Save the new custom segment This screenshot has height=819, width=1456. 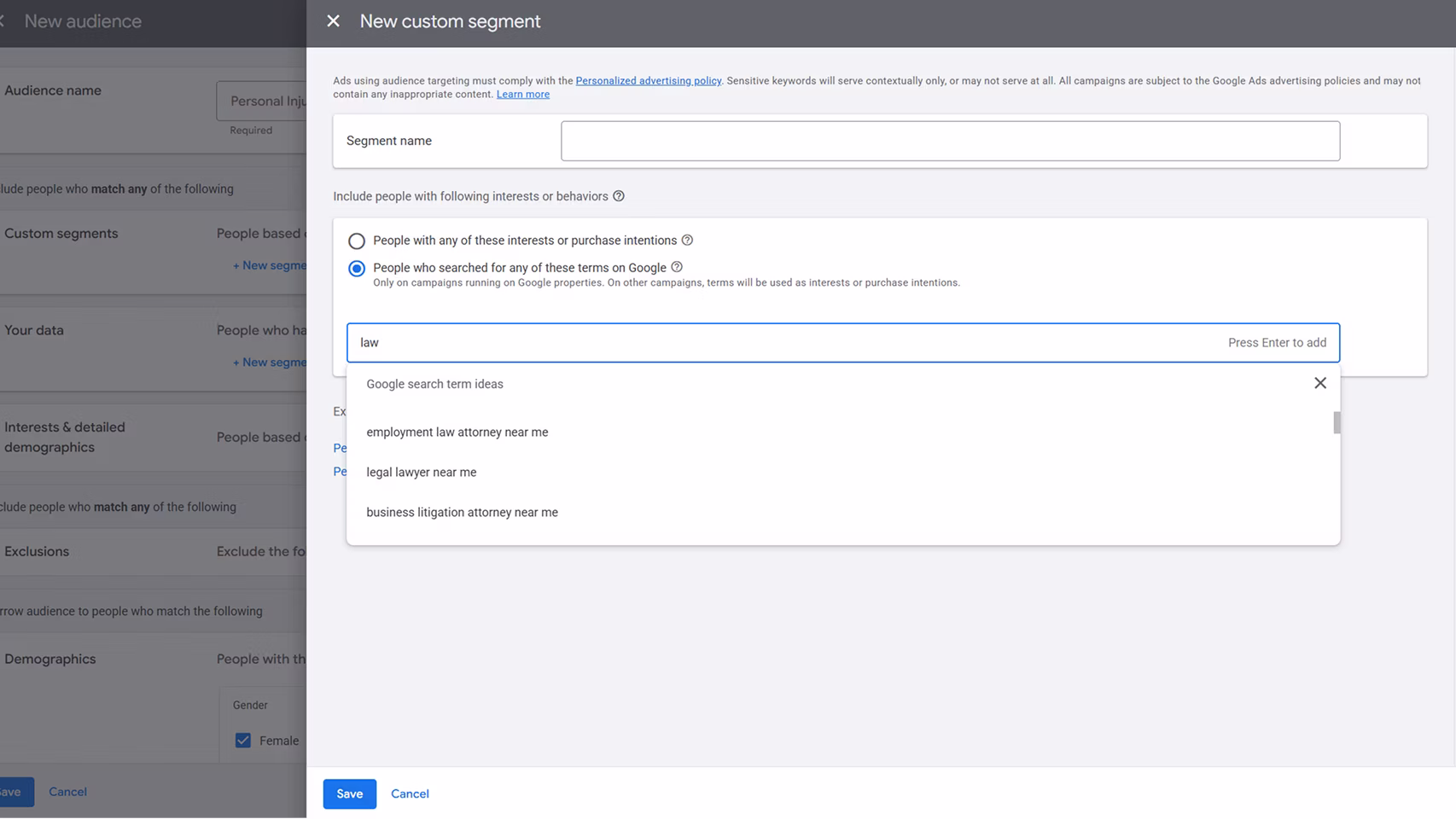pyautogui.click(x=350, y=794)
